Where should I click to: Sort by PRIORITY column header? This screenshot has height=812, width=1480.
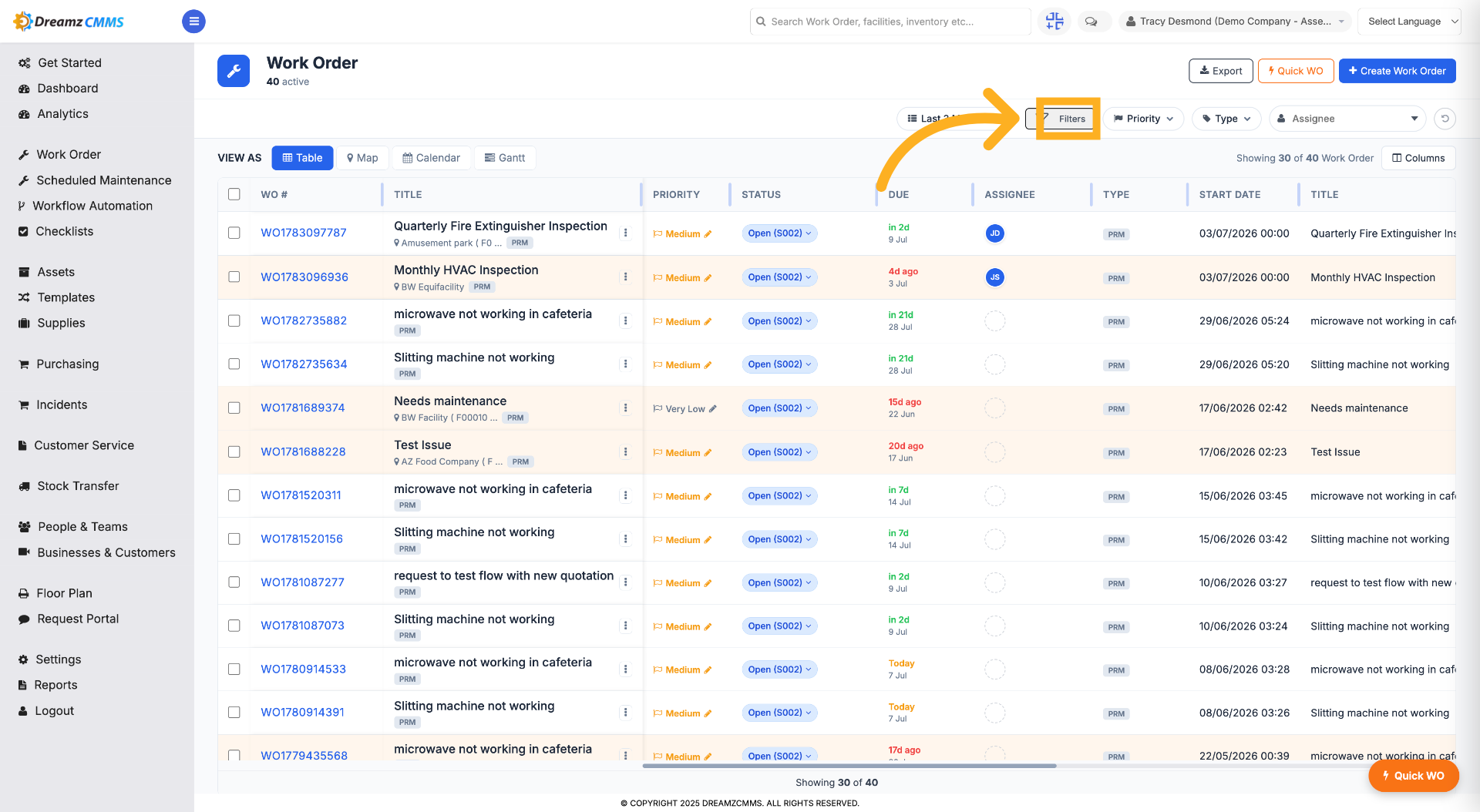pyautogui.click(x=676, y=195)
